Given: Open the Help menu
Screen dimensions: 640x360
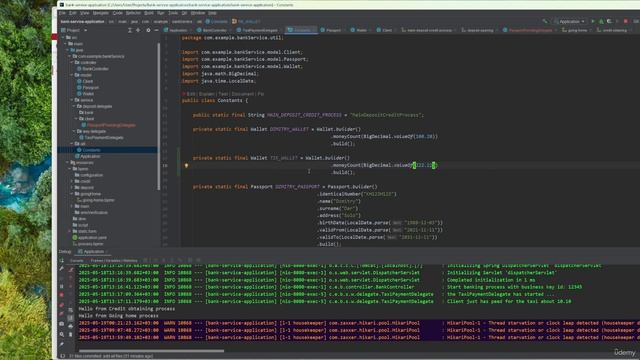Looking at the screenshot, I should pos(212,13).
